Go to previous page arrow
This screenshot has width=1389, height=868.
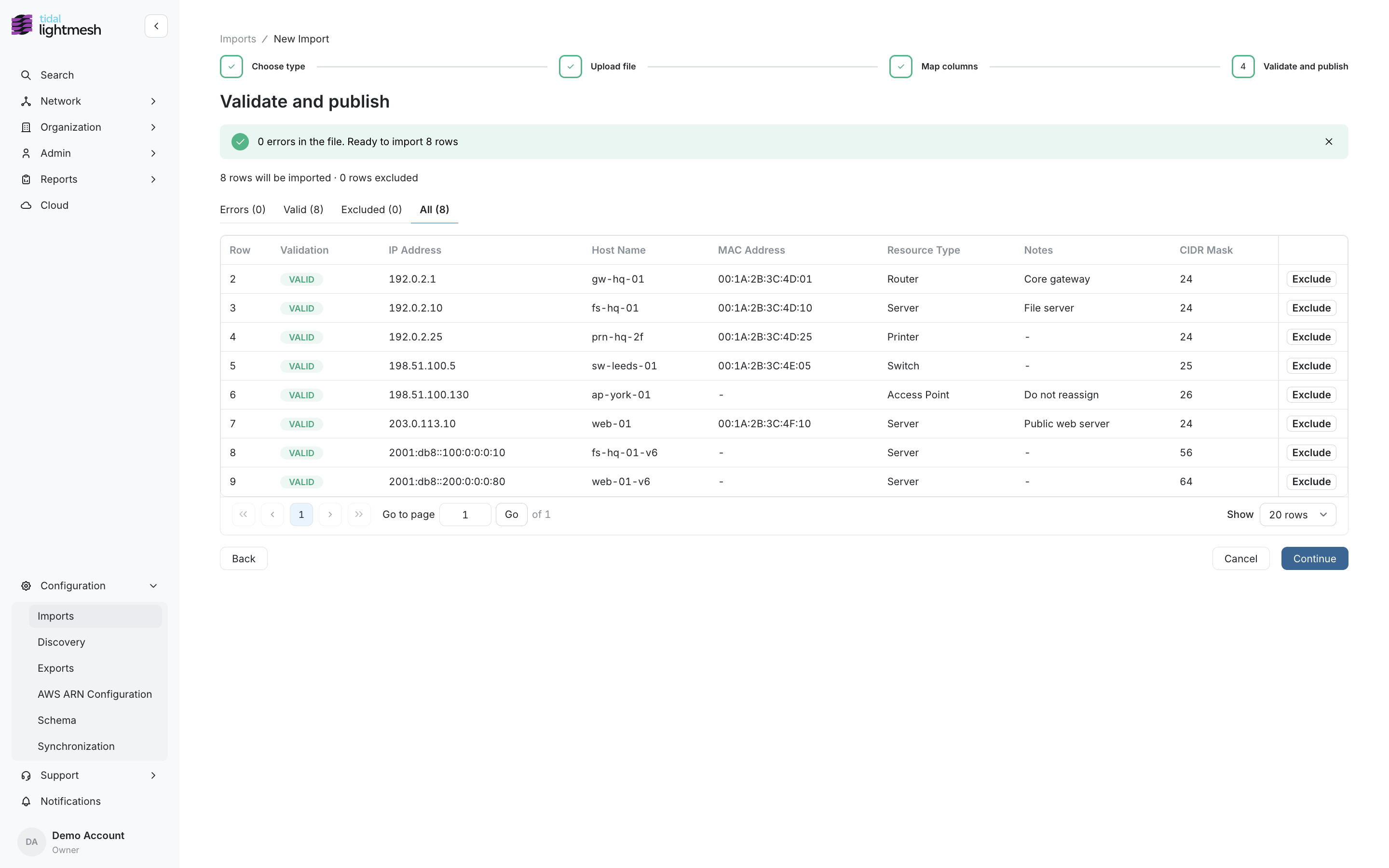[272, 515]
